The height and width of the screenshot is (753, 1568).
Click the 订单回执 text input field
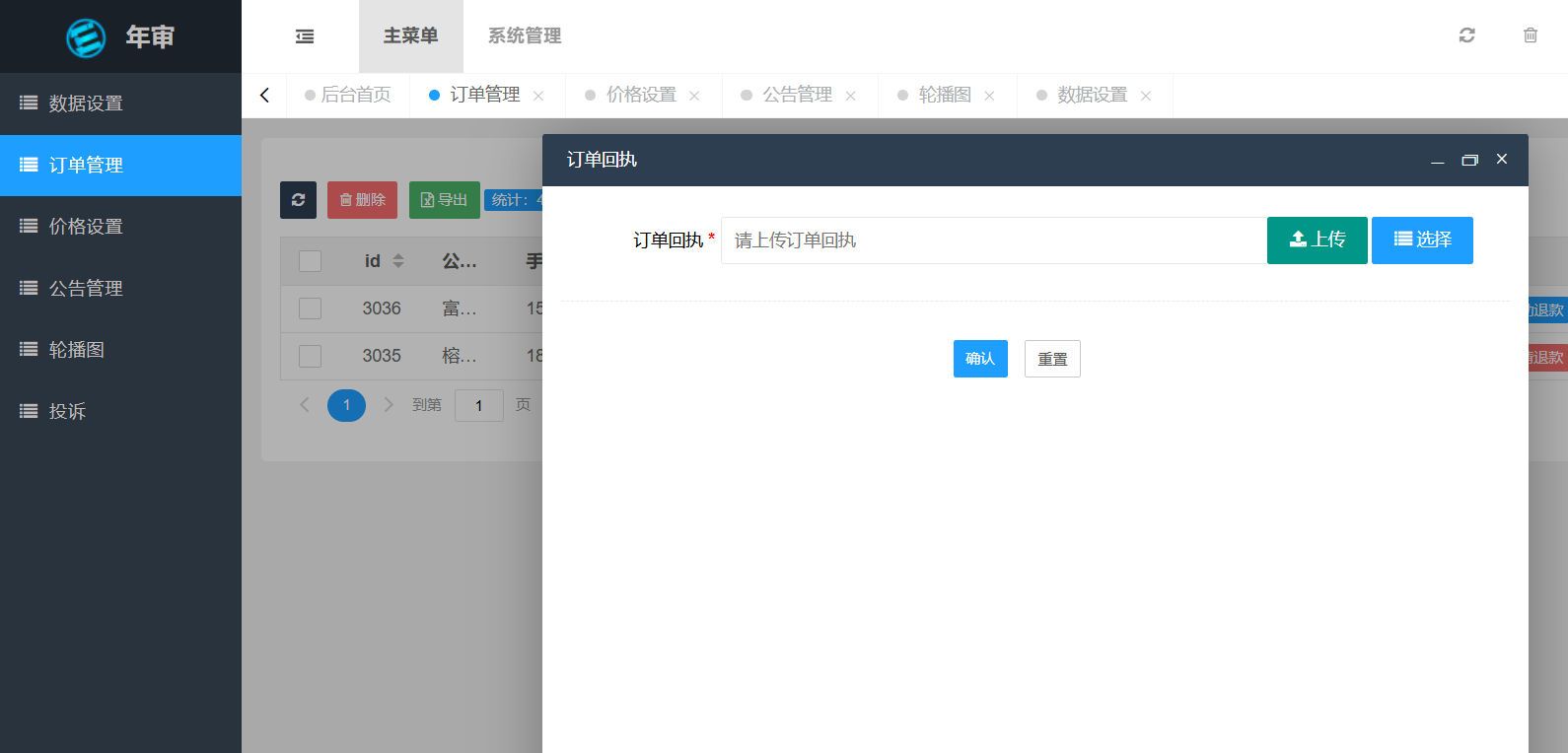click(993, 240)
